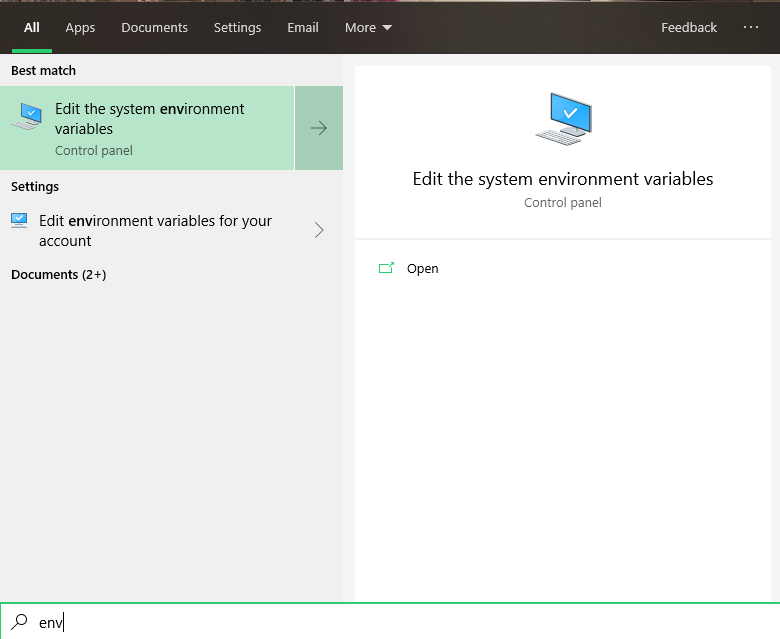Expand the account environment variables result chevron
The width and height of the screenshot is (780, 639).
[319, 230]
